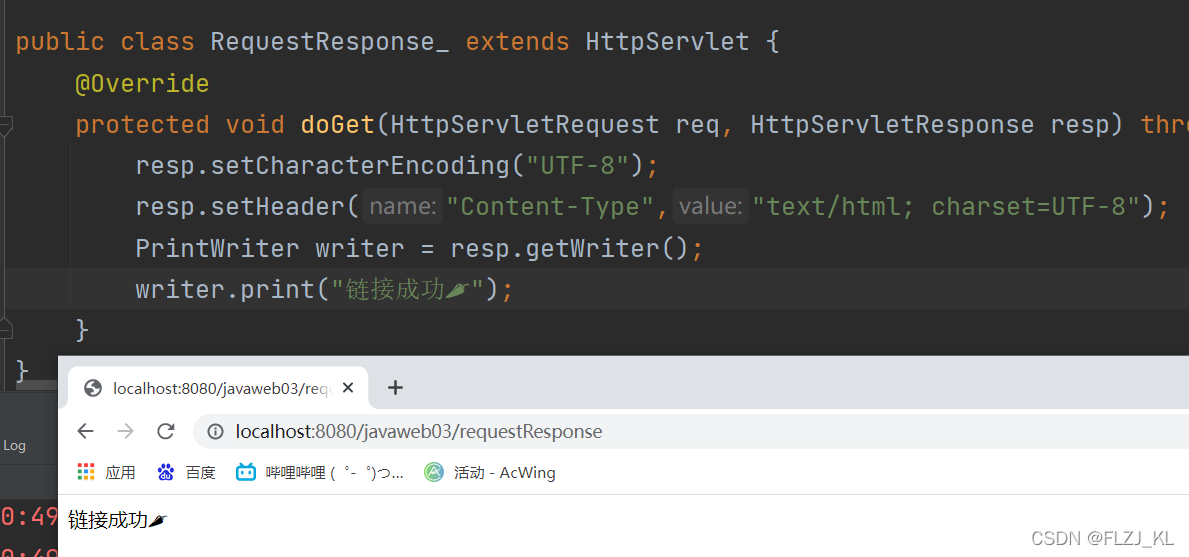Click the @Override annotation
The height and width of the screenshot is (557, 1189).
[x=142, y=84]
